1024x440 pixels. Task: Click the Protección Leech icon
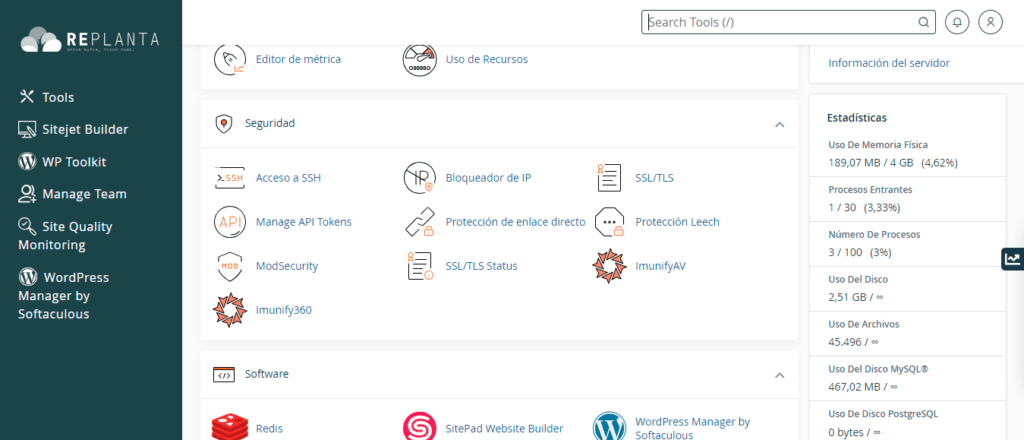[x=609, y=222]
